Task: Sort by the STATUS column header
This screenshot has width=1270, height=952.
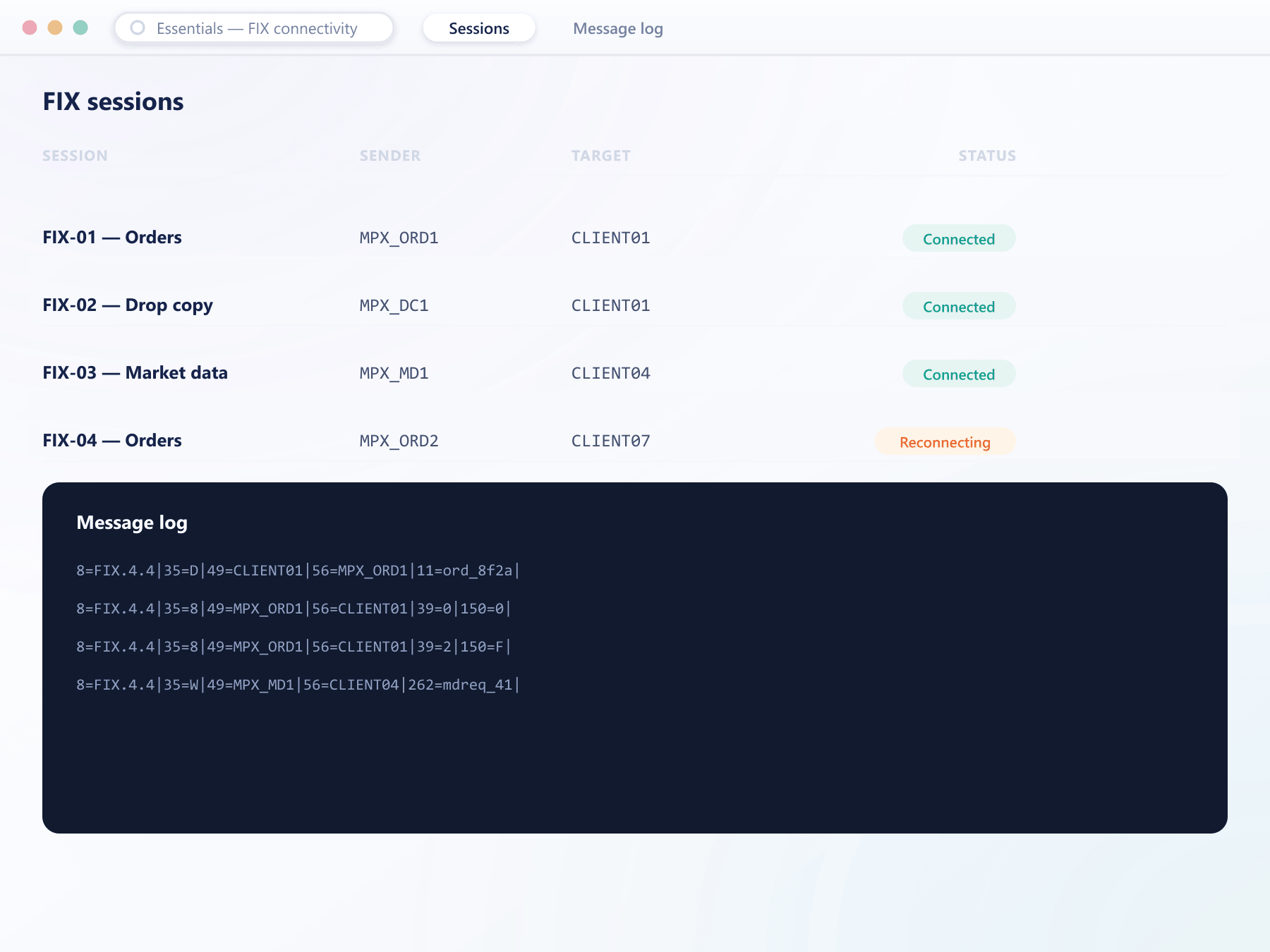Action: pyautogui.click(x=987, y=156)
